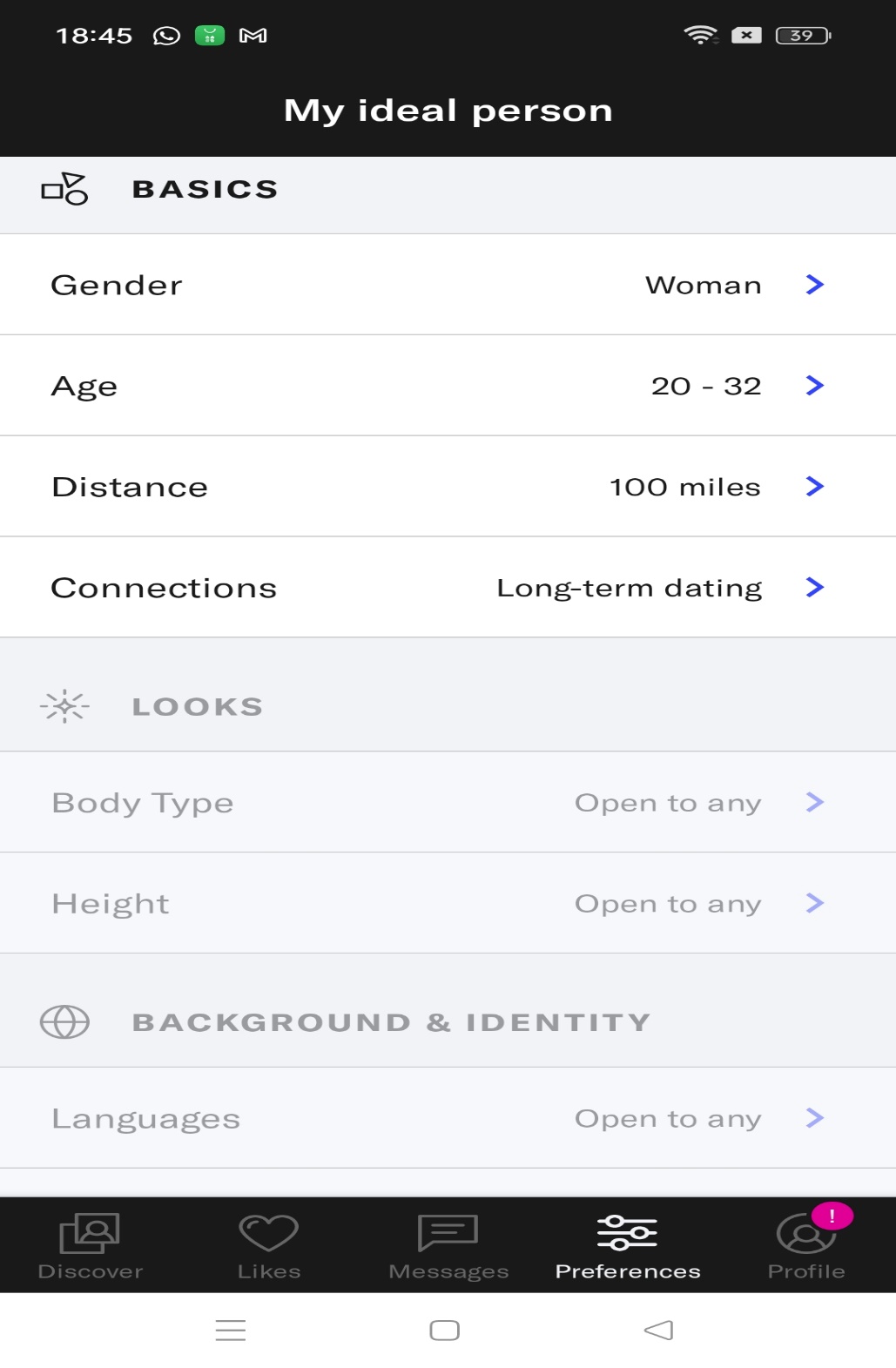Image resolution: width=896 pixels, height=1368 pixels.
Task: Tap the 100 miles distance value
Action: click(685, 488)
